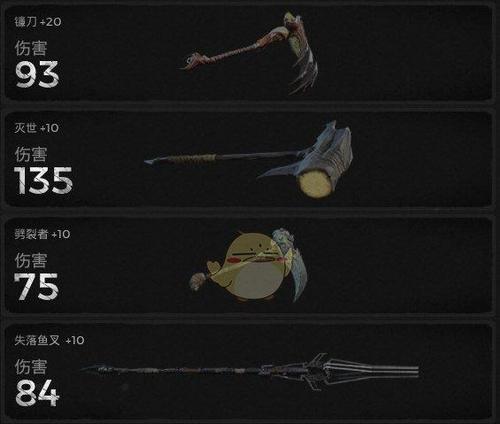
Task: Select the 灭世 +10 weapon name
Action: [x=36, y=128]
